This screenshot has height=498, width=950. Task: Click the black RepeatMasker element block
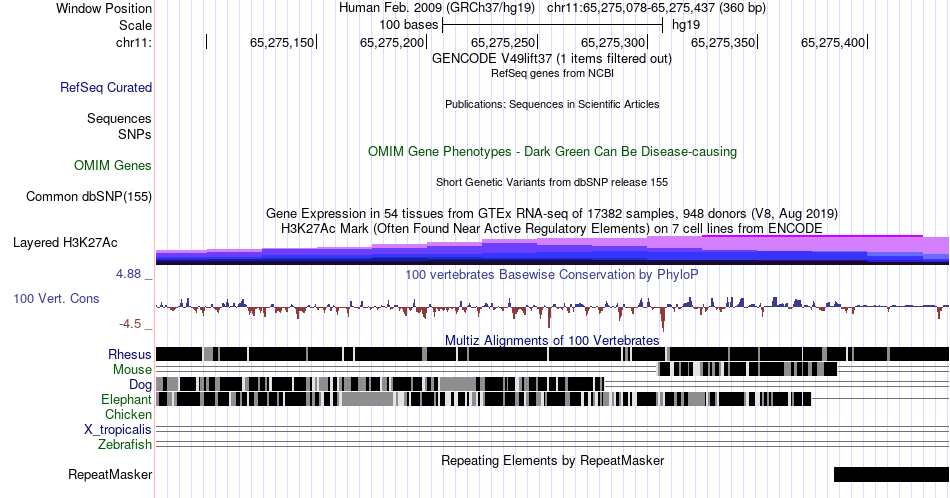pyautogui.click(x=891, y=474)
